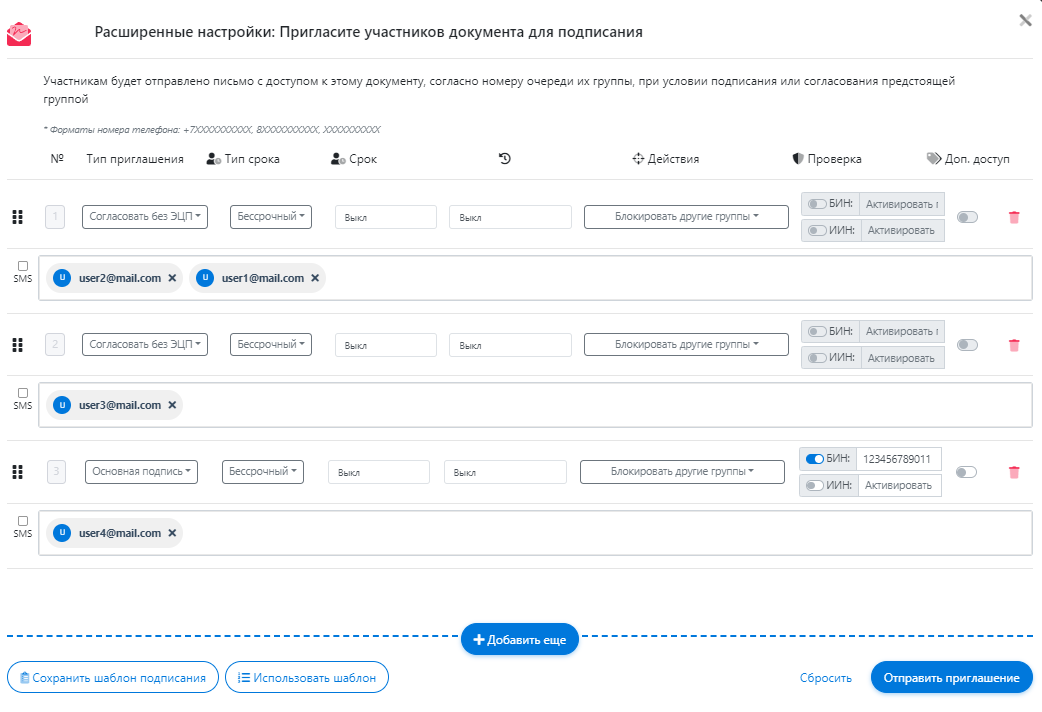Viewport: 1042px width, 712px height.
Task: Click the 'Сбросить' reset link
Action: click(825, 678)
